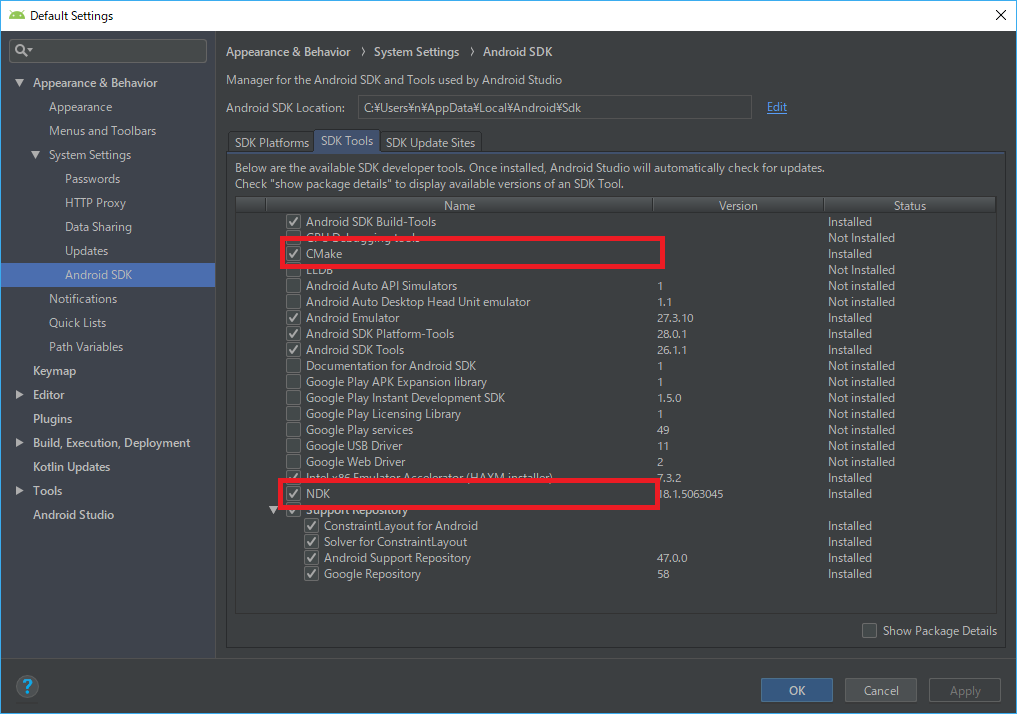Viewport: 1017px width, 714px height.
Task: Select HTTP Proxy settings
Action: [95, 202]
